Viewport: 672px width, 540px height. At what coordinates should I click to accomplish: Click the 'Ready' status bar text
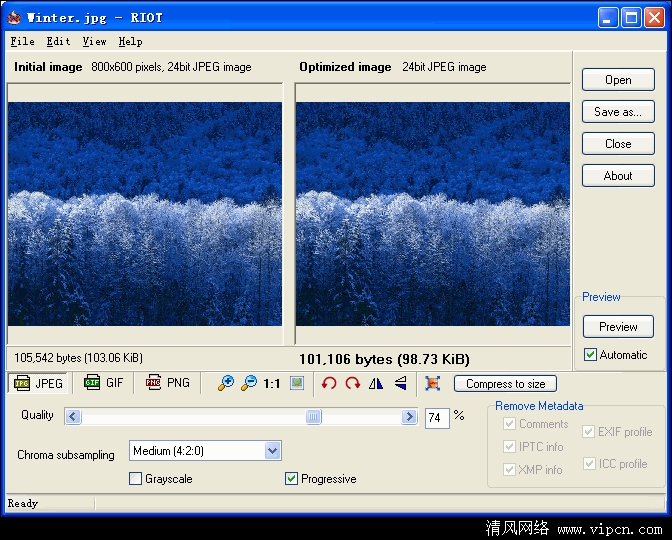click(23, 503)
